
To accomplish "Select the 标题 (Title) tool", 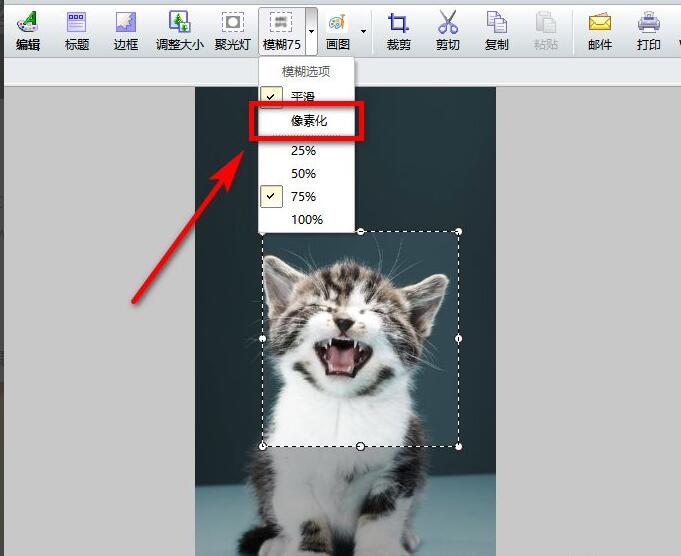I will (76, 30).
